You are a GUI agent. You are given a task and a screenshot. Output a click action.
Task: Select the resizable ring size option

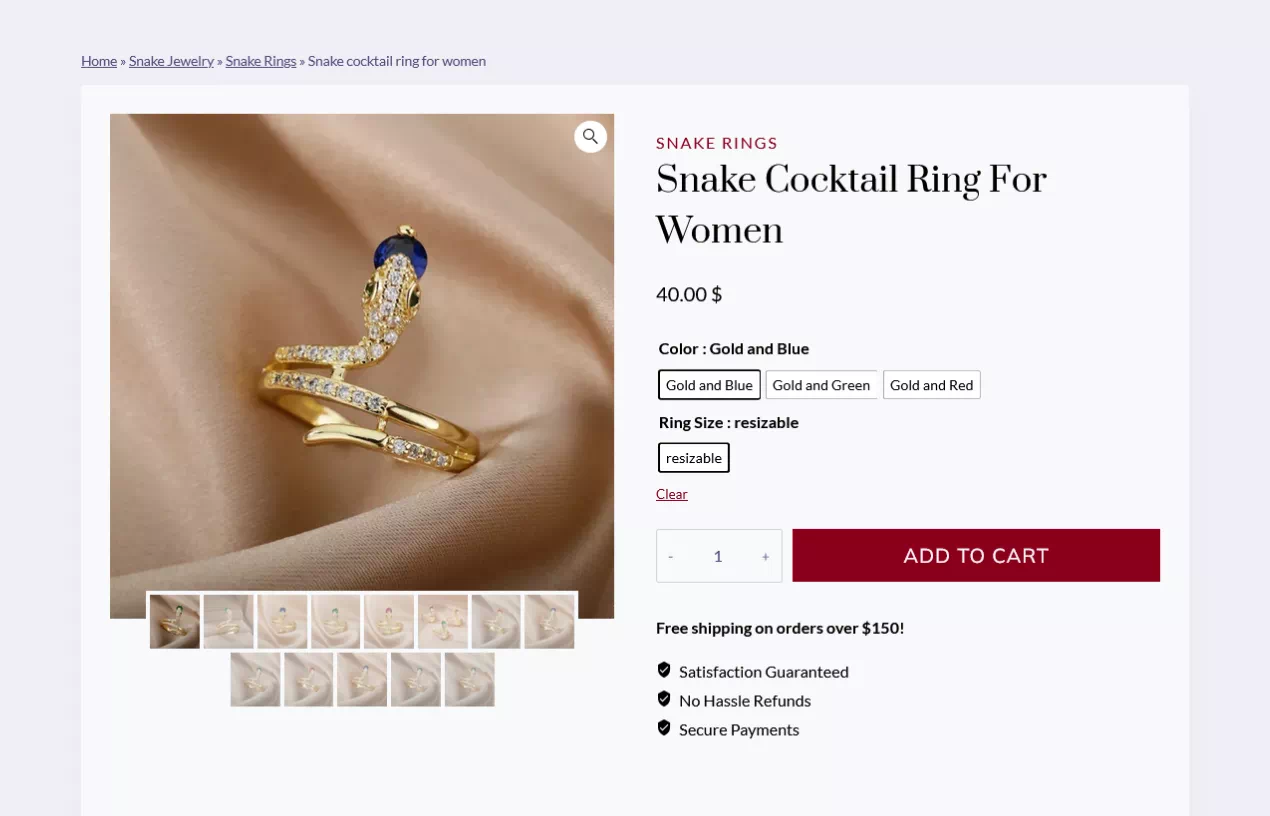(x=694, y=458)
